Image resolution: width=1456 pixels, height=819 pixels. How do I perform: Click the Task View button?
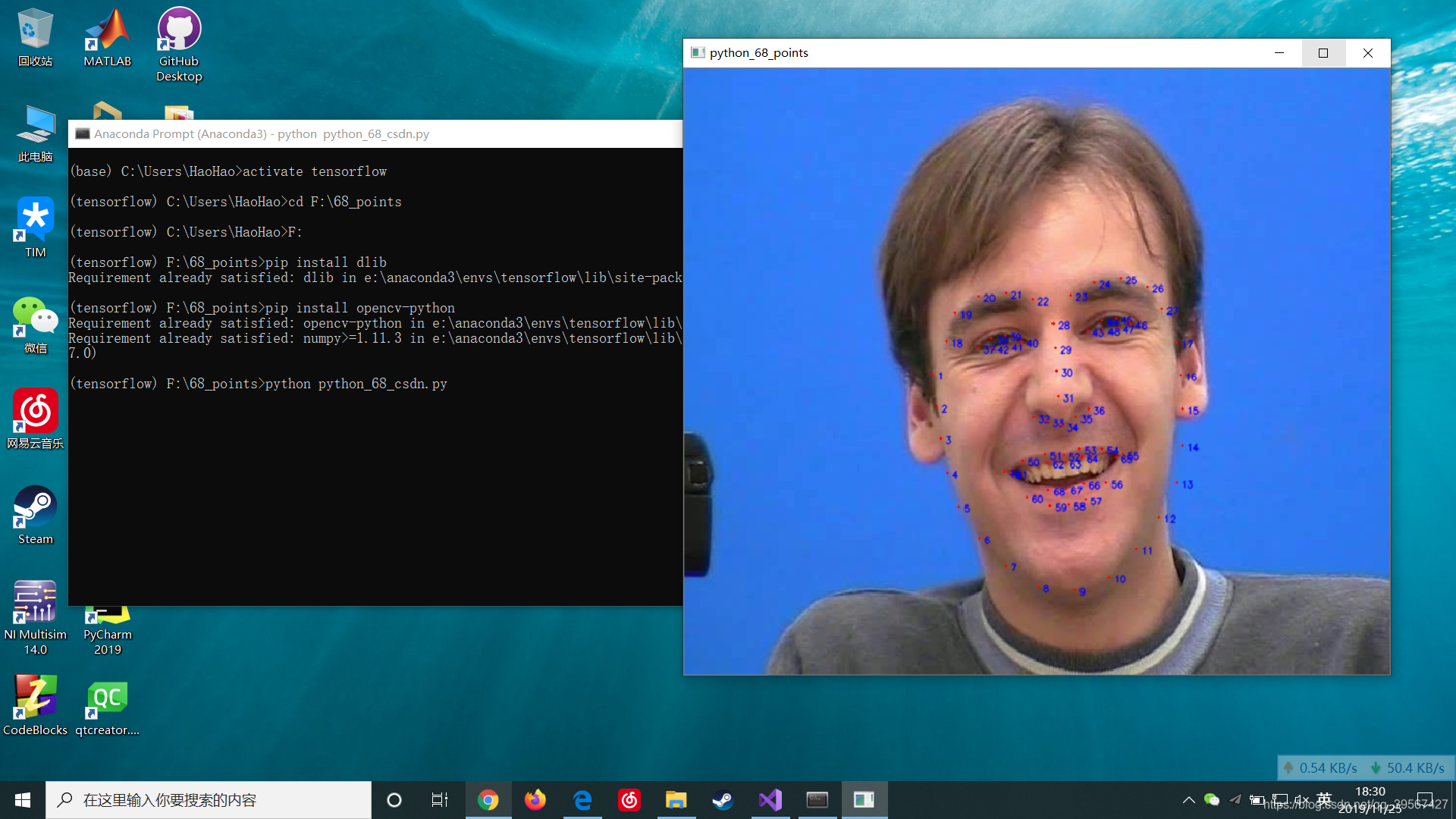click(440, 800)
